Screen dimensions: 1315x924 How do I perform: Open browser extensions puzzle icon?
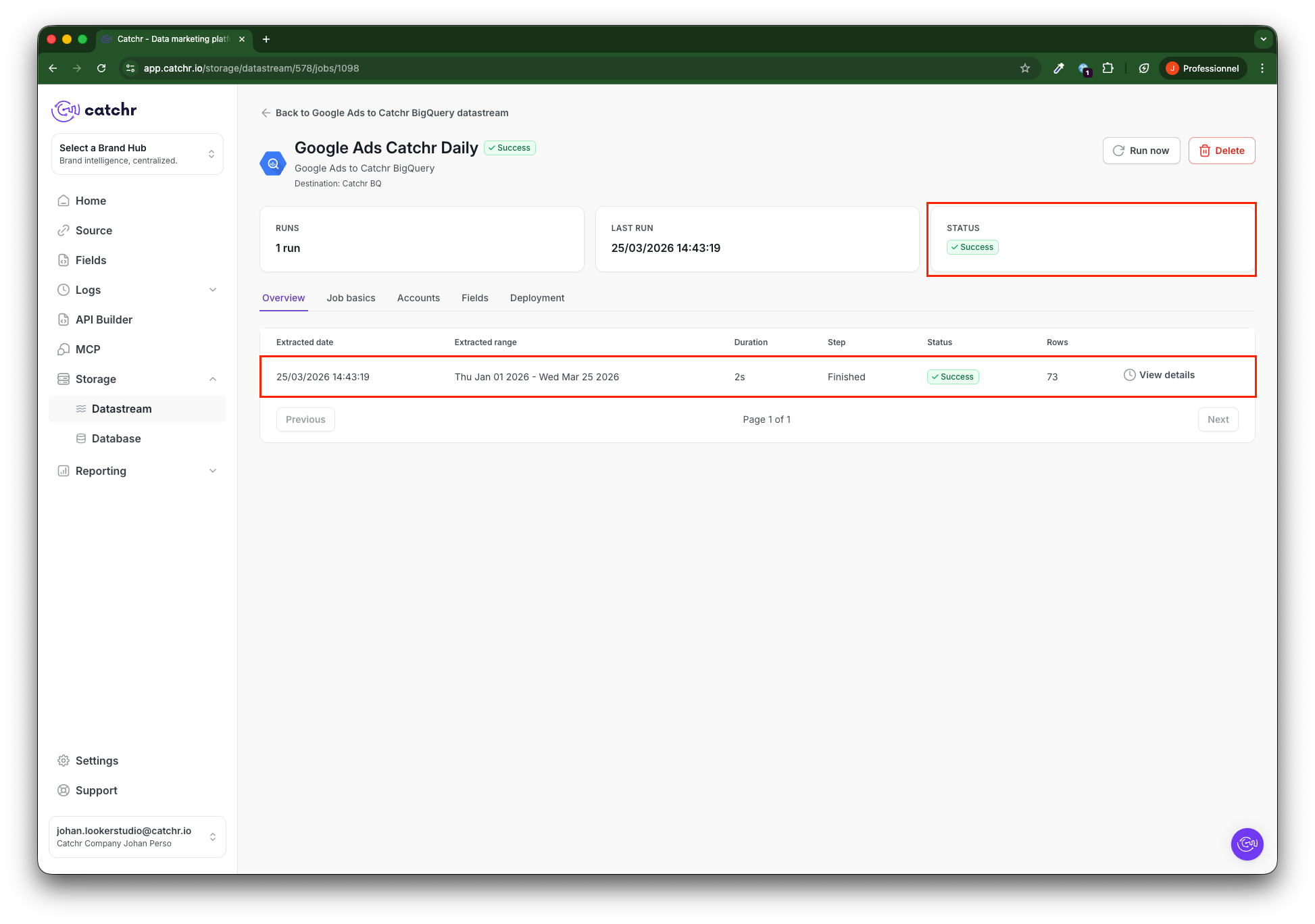(1108, 68)
